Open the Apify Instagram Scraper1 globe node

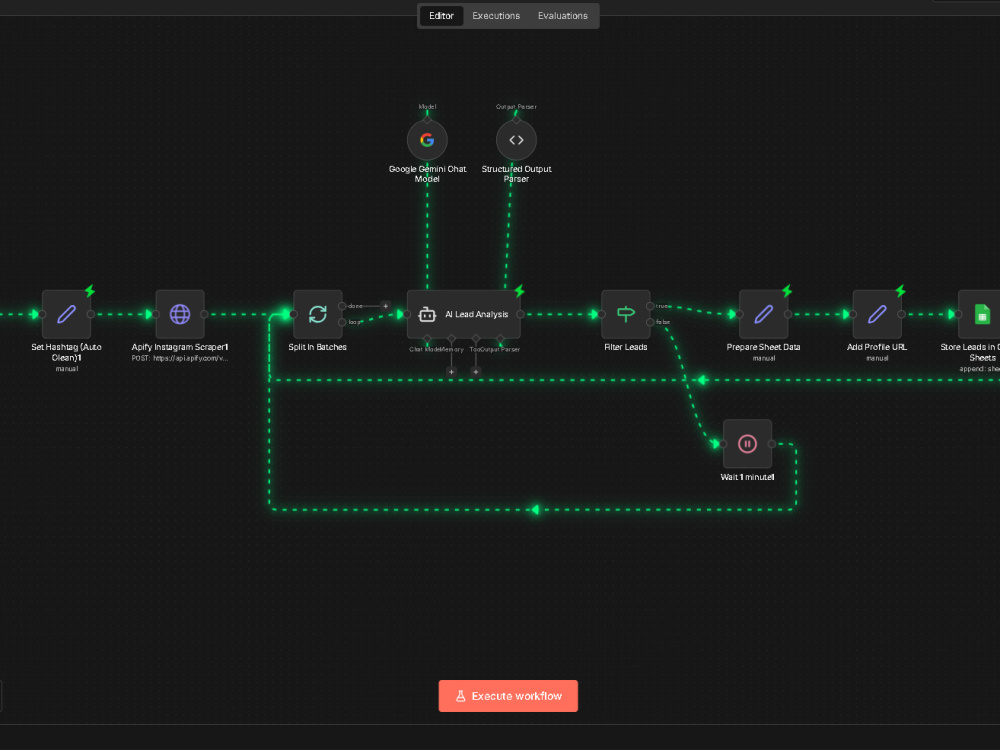tap(180, 314)
